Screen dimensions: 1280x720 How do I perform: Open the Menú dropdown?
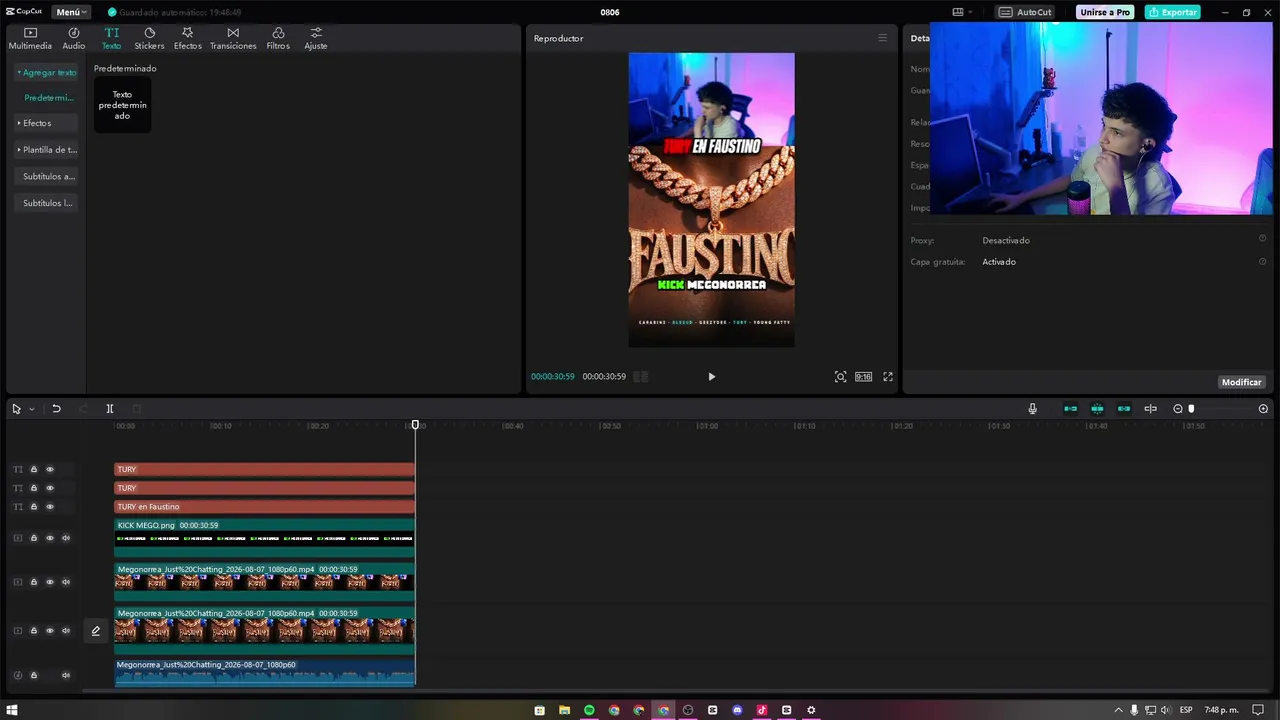(x=72, y=12)
